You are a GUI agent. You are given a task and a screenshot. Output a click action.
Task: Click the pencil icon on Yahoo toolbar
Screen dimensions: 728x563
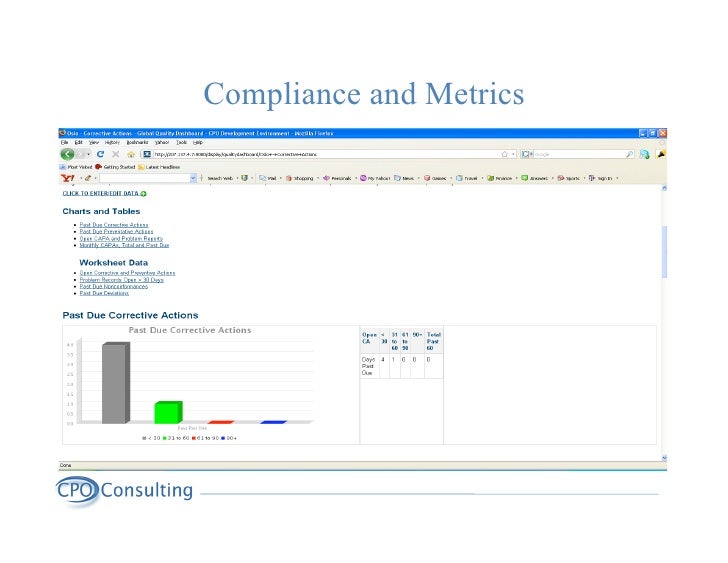pyautogui.click(x=88, y=178)
